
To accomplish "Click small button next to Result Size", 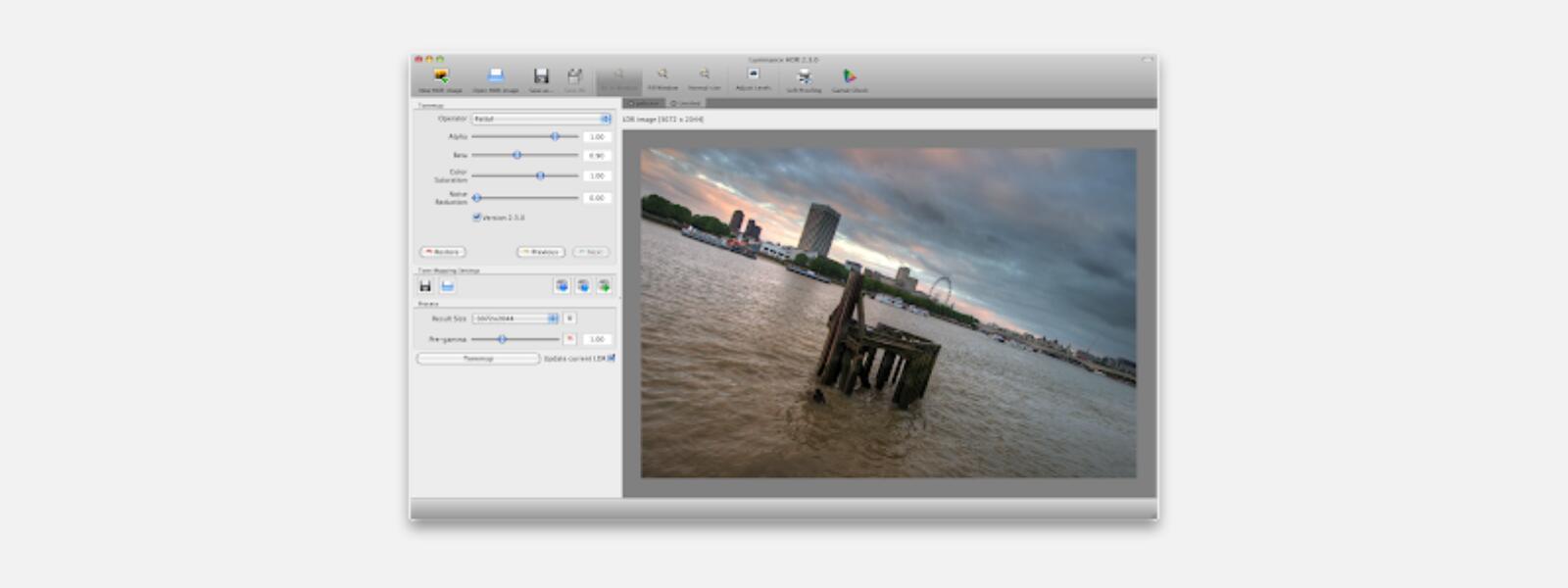I will (x=569, y=318).
